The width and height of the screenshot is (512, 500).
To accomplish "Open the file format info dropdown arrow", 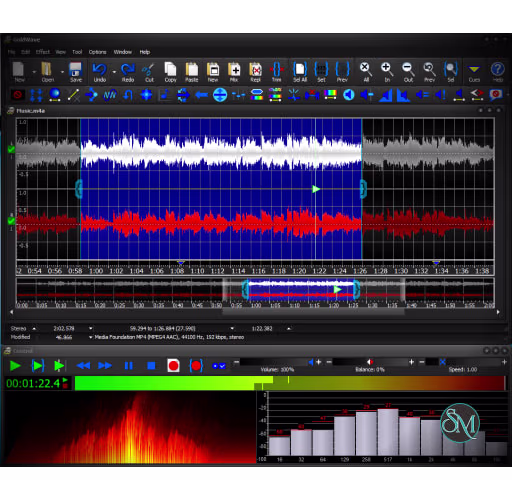I will click(91, 337).
